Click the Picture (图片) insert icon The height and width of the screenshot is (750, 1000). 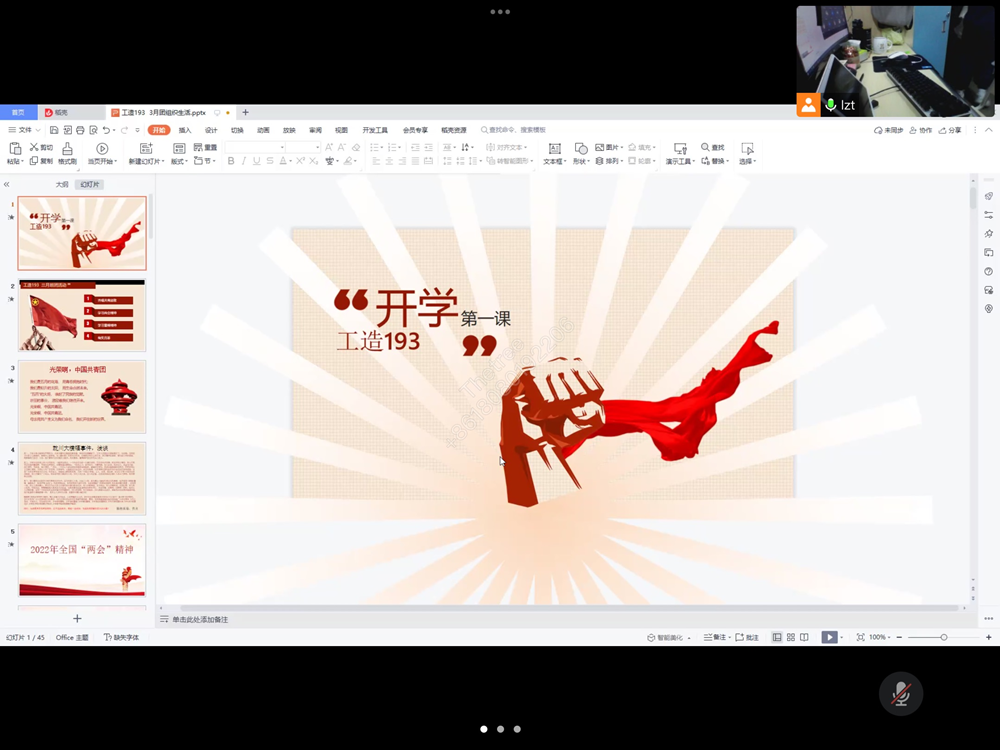pyautogui.click(x=599, y=147)
